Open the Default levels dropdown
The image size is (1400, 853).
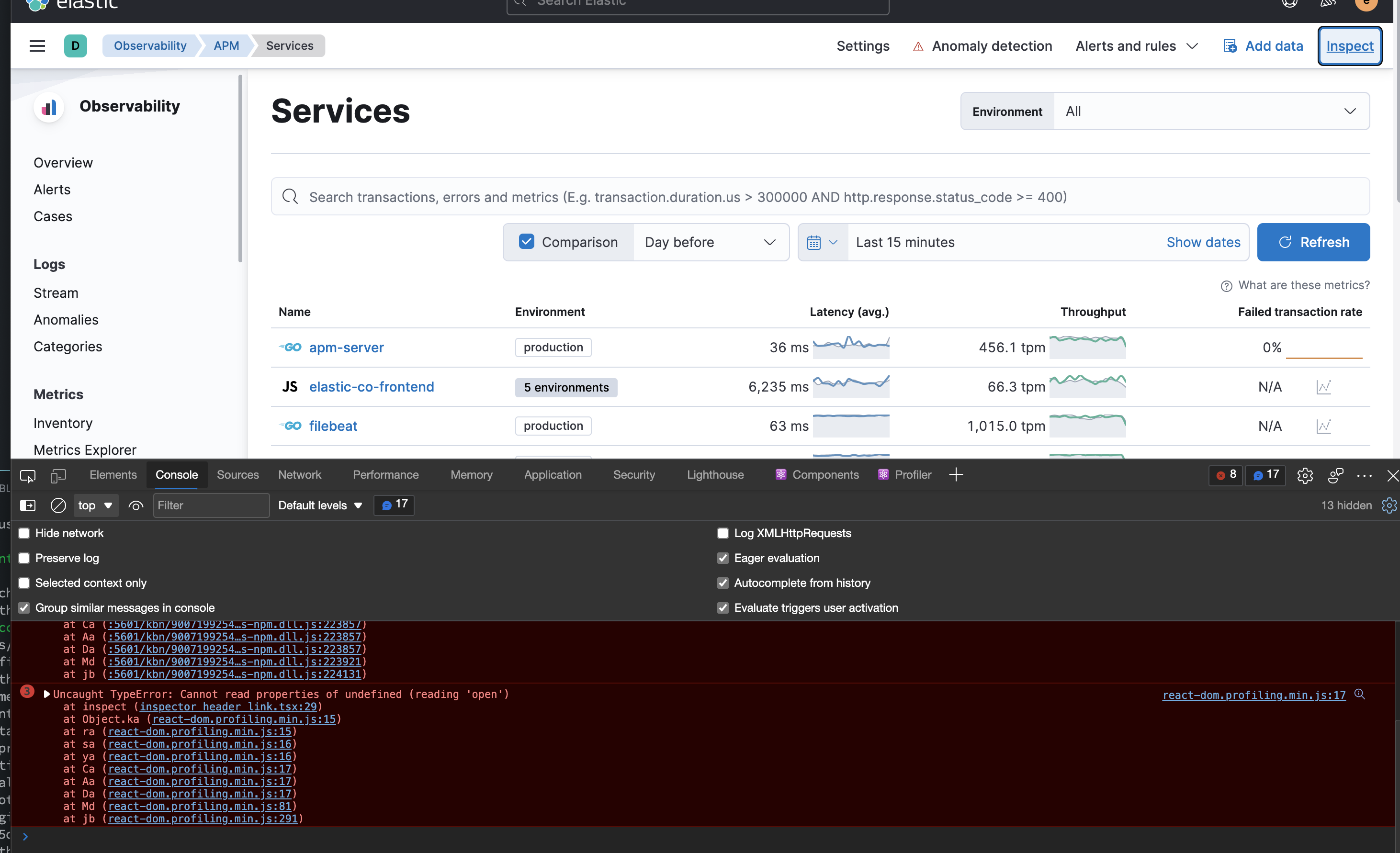point(320,505)
